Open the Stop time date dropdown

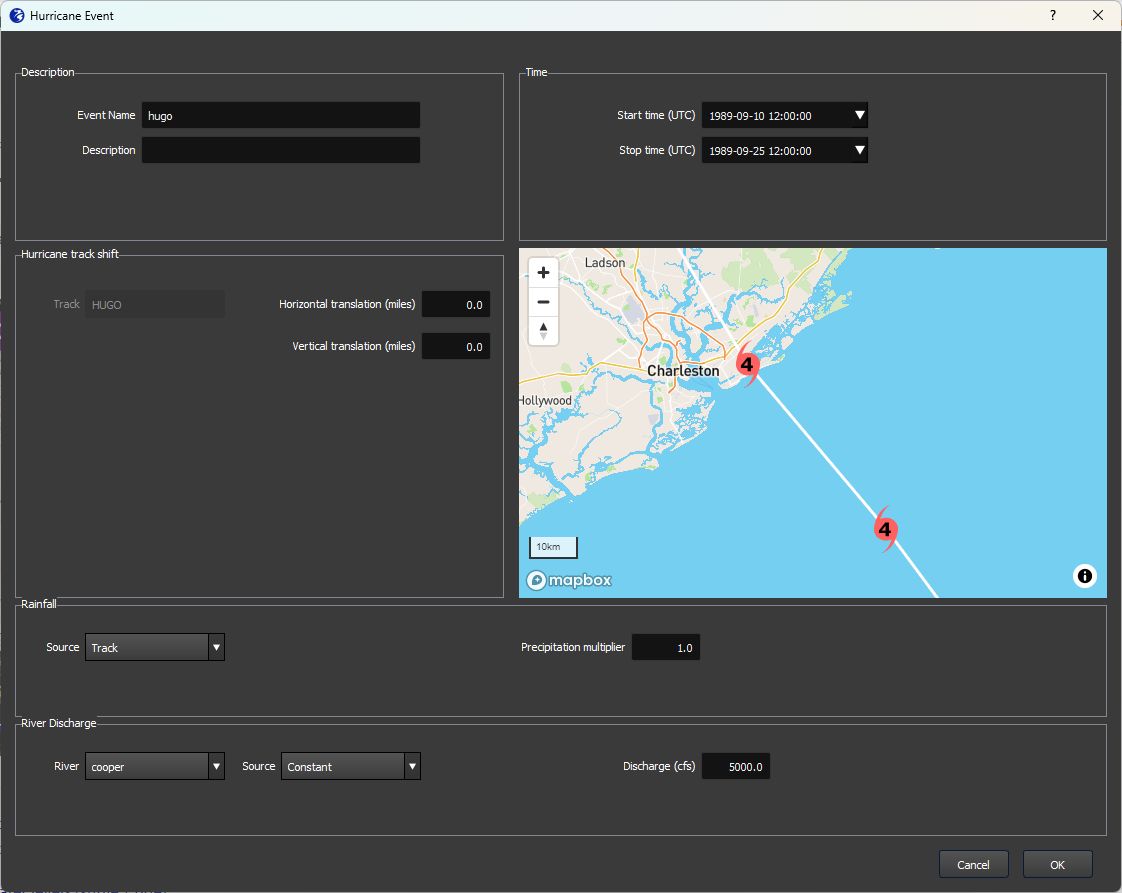tap(860, 150)
